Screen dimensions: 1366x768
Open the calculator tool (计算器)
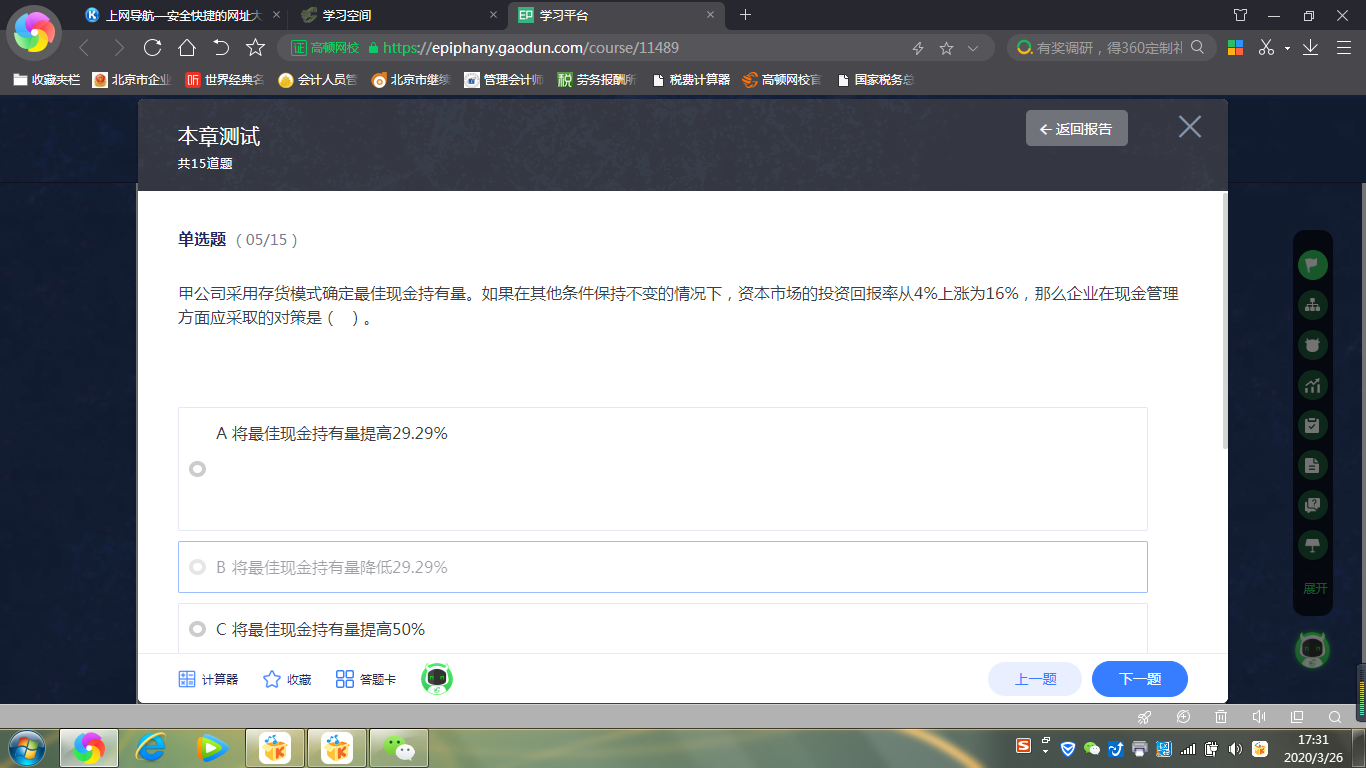[x=208, y=679]
